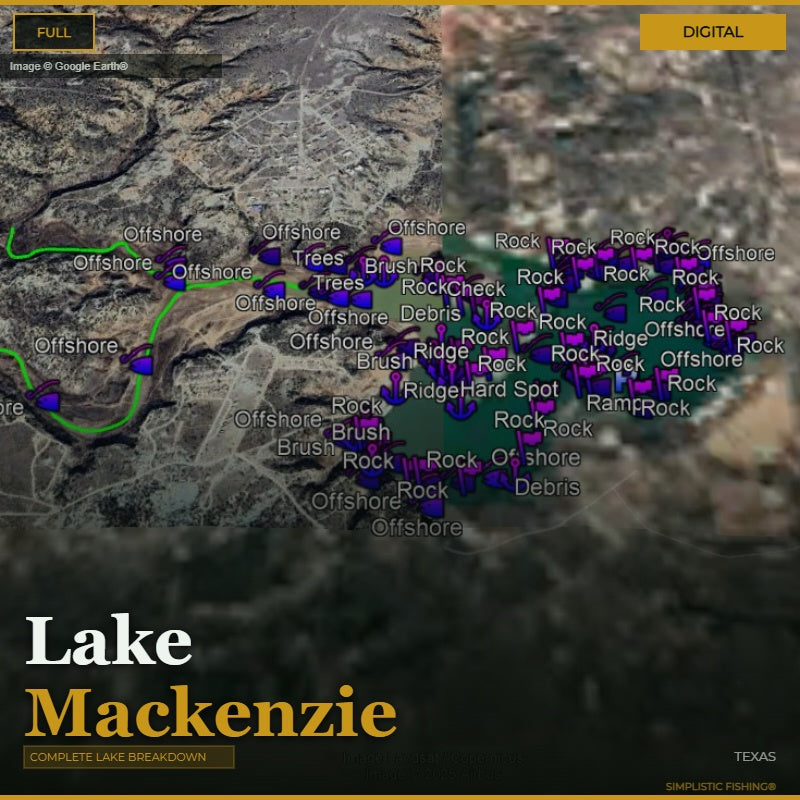Click the DIGITAL gold button
This screenshot has width=800, height=800.
[712, 32]
